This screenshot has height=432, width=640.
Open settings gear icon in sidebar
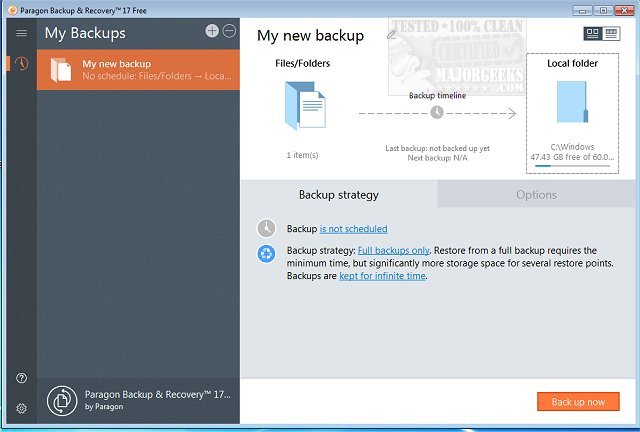pos(21,408)
